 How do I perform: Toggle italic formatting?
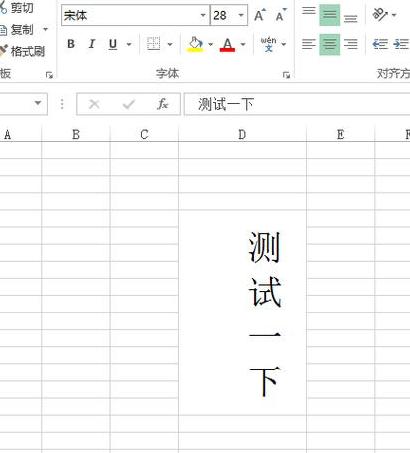[92, 44]
